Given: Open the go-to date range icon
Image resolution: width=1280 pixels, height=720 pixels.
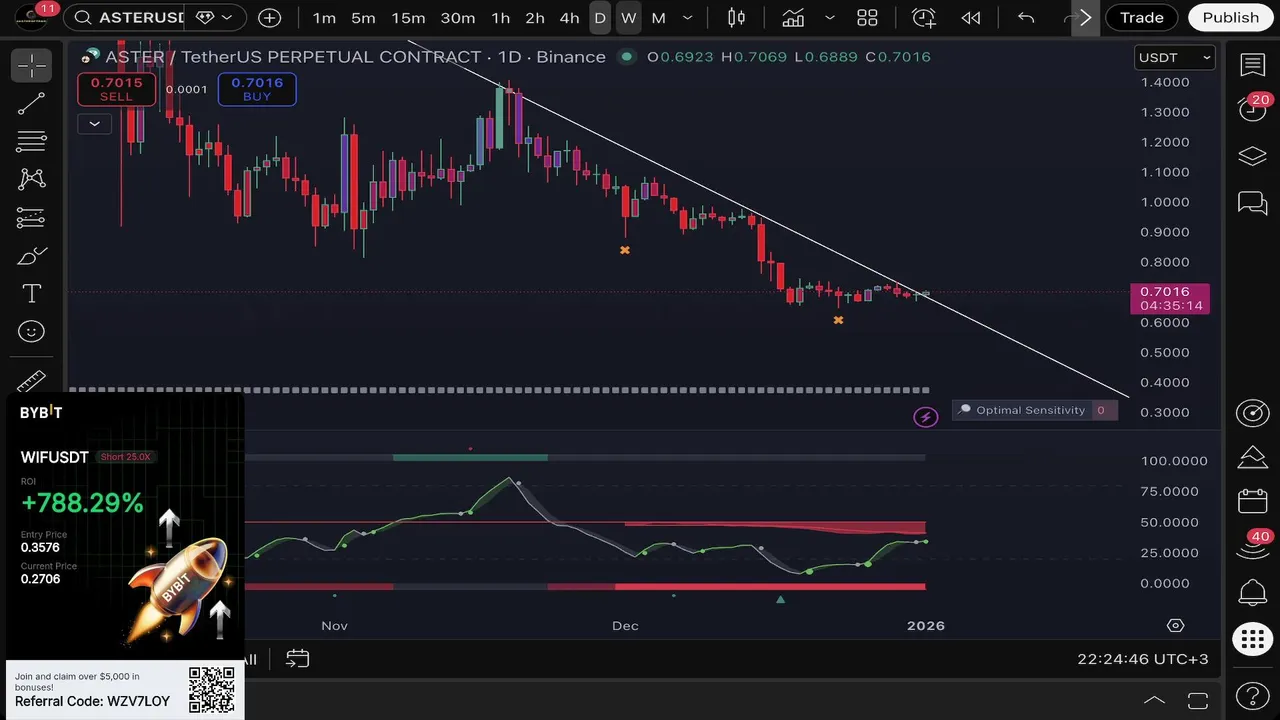Looking at the screenshot, I should 297,658.
